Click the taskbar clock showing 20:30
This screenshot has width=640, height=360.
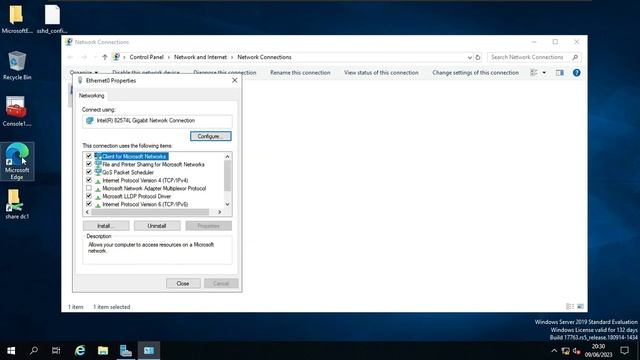coord(598,351)
